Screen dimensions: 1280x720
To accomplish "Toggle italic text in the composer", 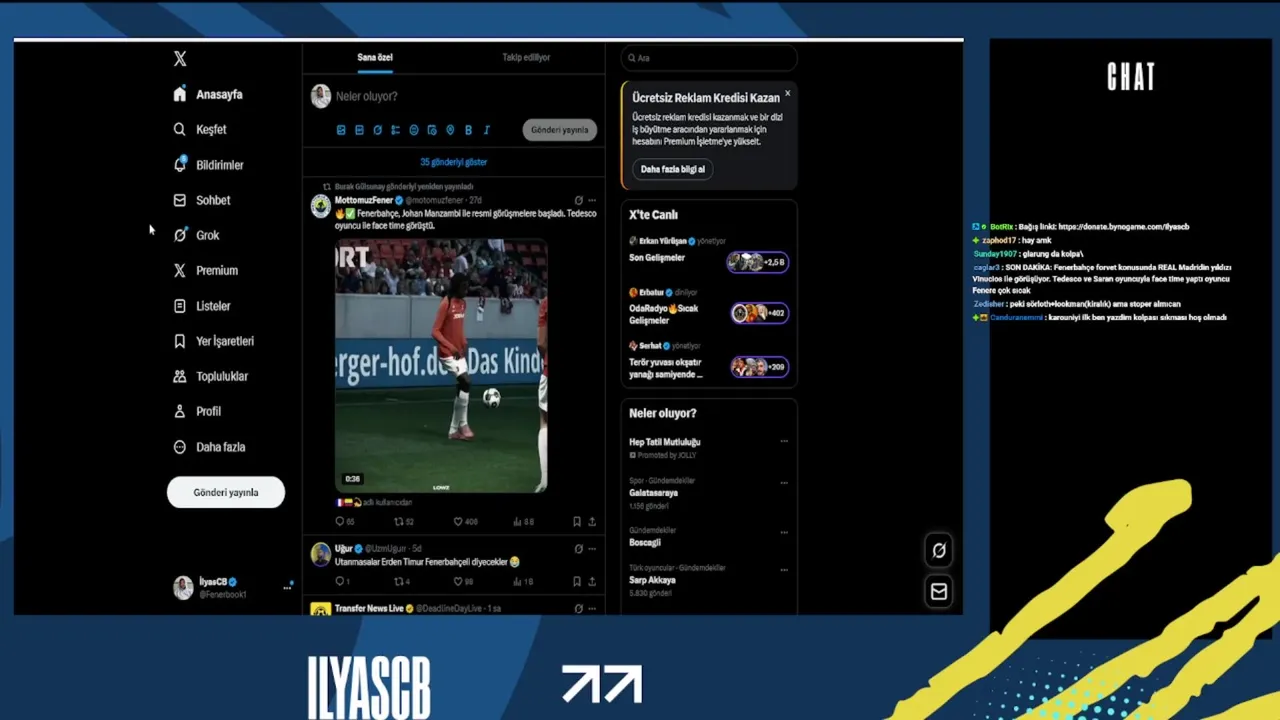I will coord(487,130).
